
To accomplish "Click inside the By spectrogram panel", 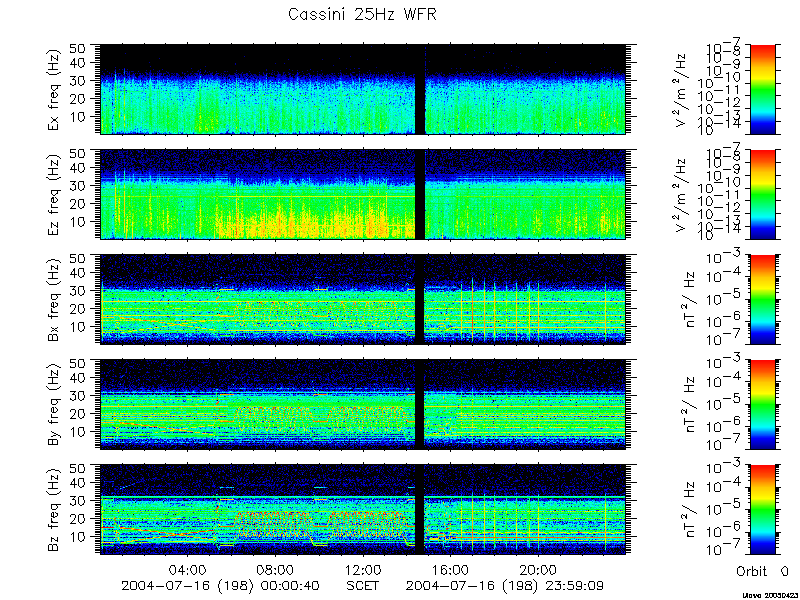I will (x=363, y=405).
